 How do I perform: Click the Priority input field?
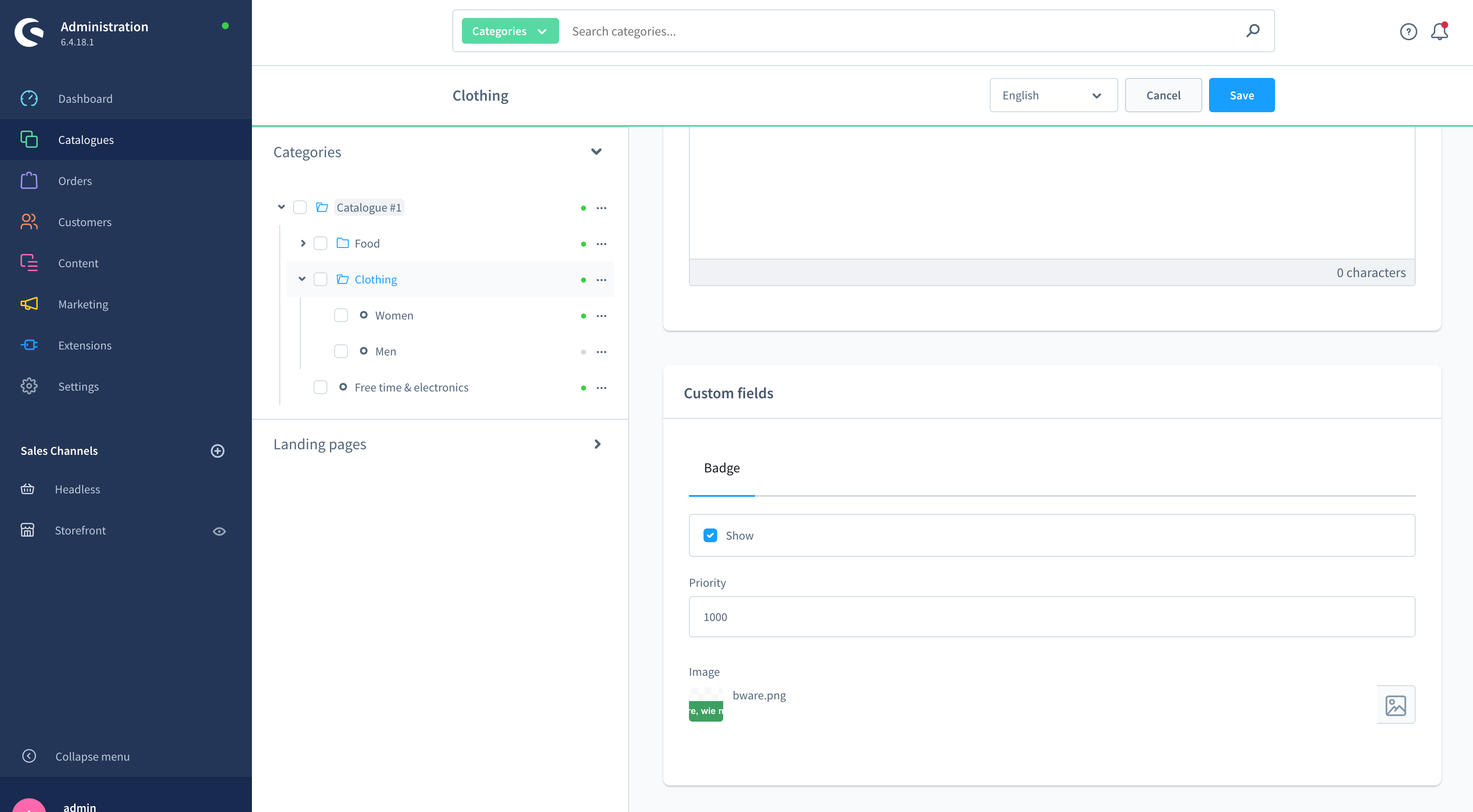1051,617
